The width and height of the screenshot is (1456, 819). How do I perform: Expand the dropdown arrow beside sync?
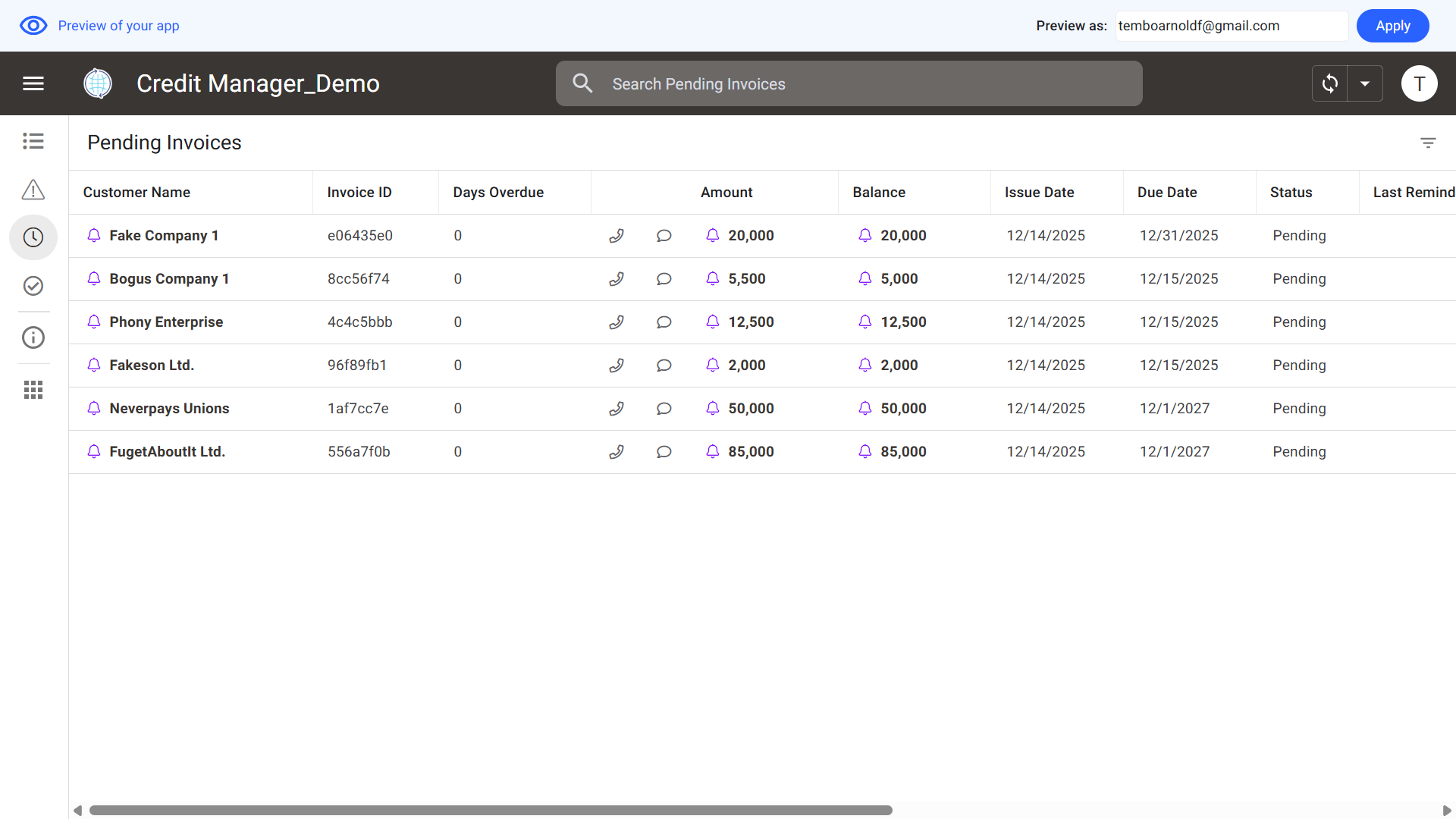(x=1365, y=83)
